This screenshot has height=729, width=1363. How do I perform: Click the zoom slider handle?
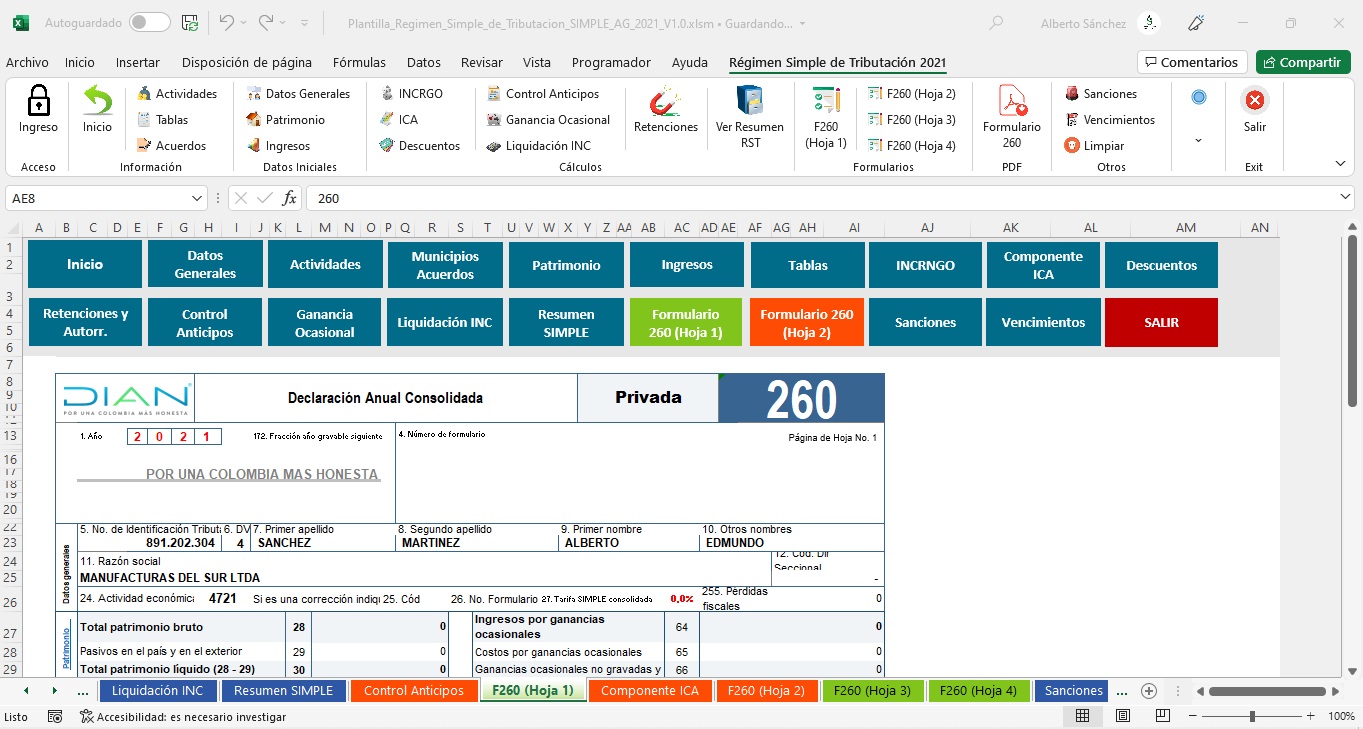pos(1252,716)
